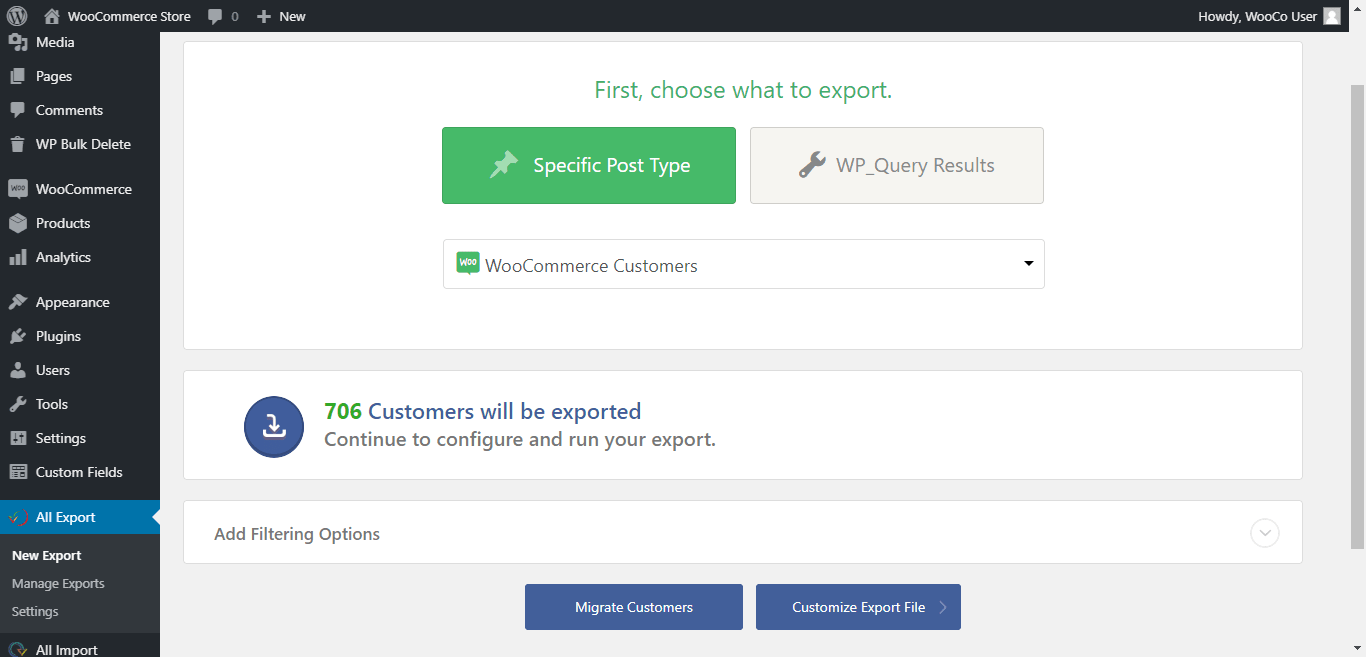Click the All Export logo icon
The height and width of the screenshot is (657, 1366).
pyautogui.click(x=17, y=517)
